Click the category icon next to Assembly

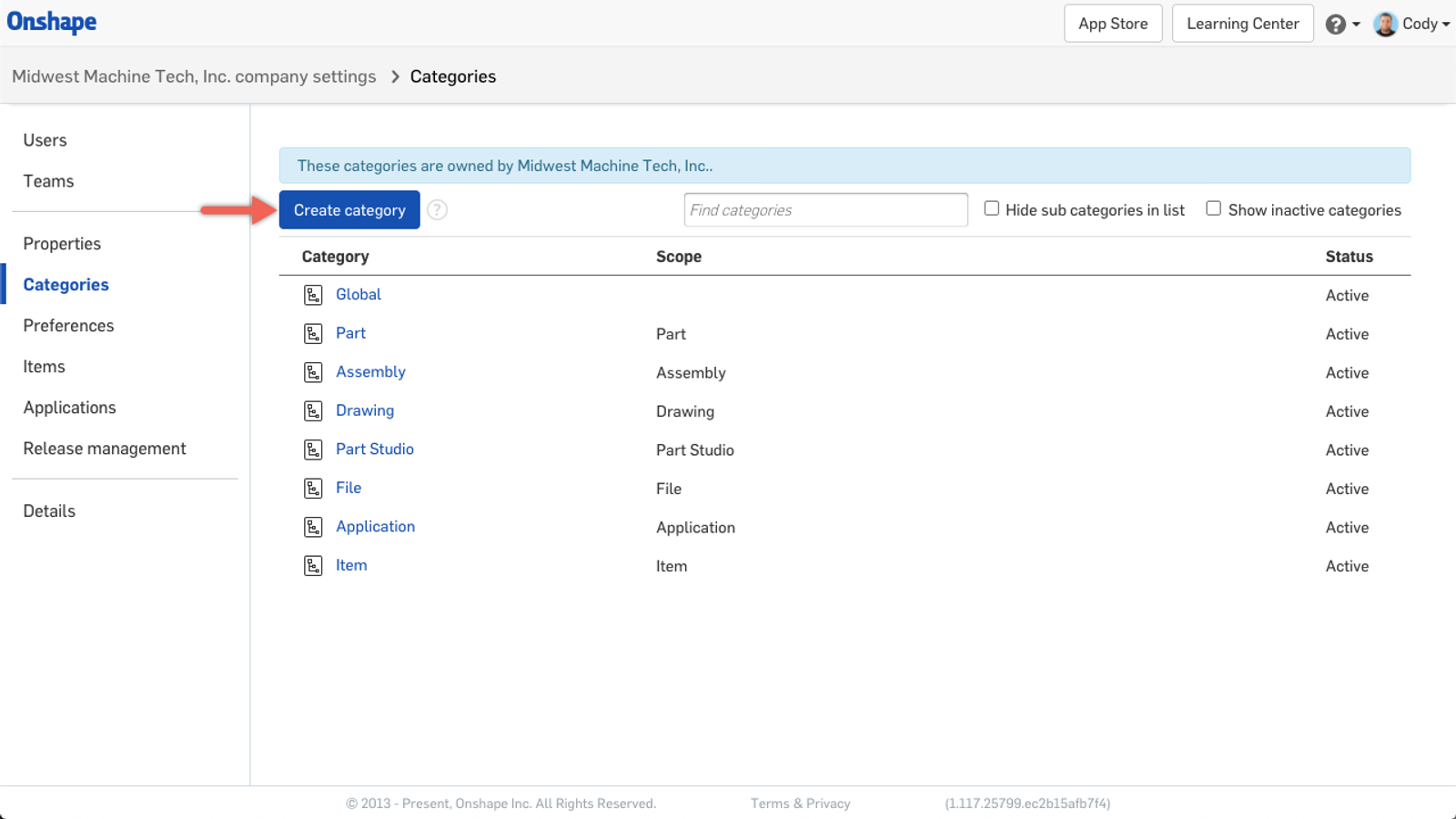[x=313, y=372]
